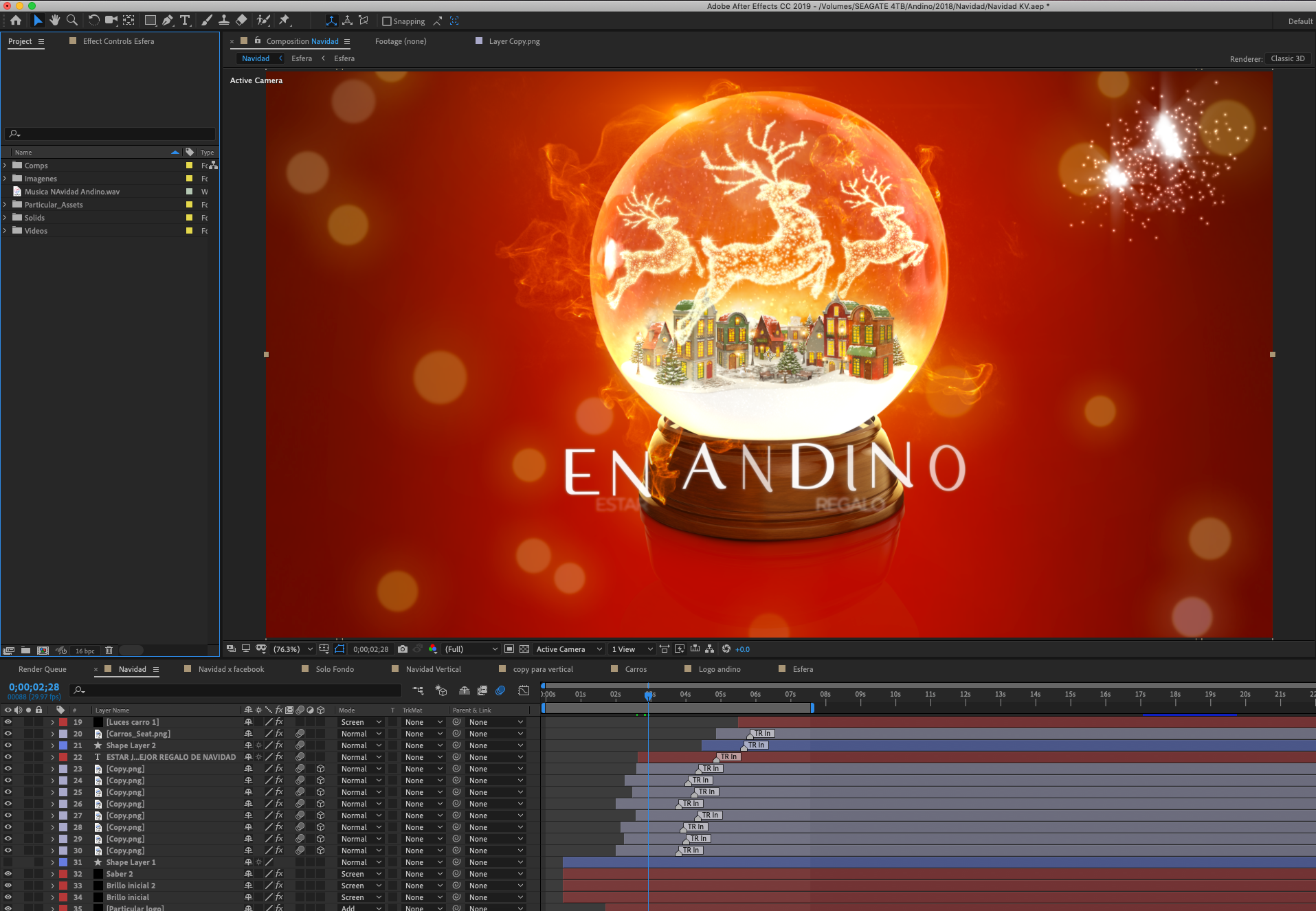Click the Home icon in the toolbar

tap(15, 21)
